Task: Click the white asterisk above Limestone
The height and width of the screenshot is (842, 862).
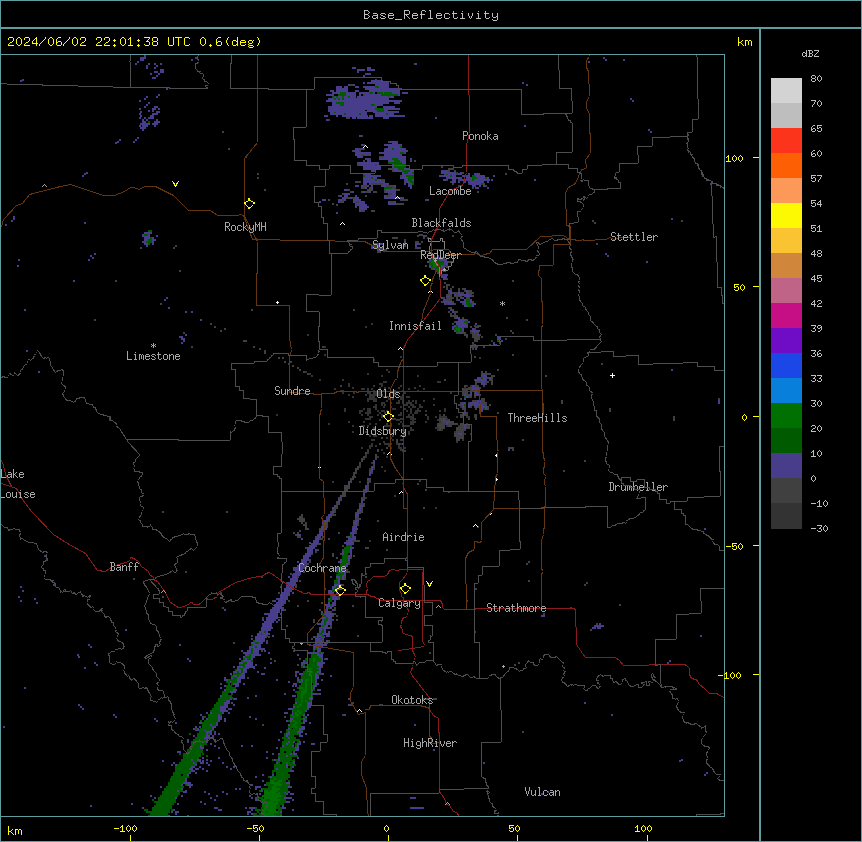Action: [153, 346]
